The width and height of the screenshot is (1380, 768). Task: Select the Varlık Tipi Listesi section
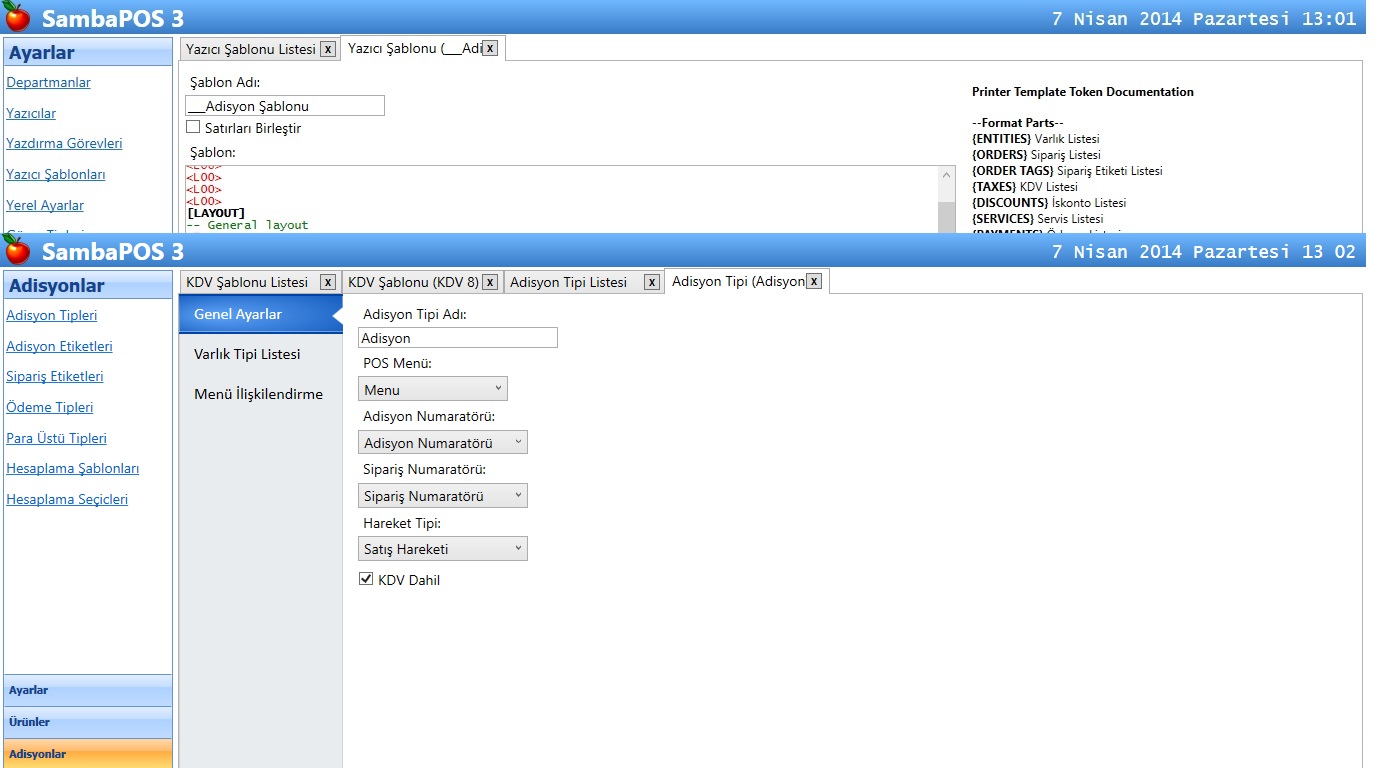[x=247, y=354]
